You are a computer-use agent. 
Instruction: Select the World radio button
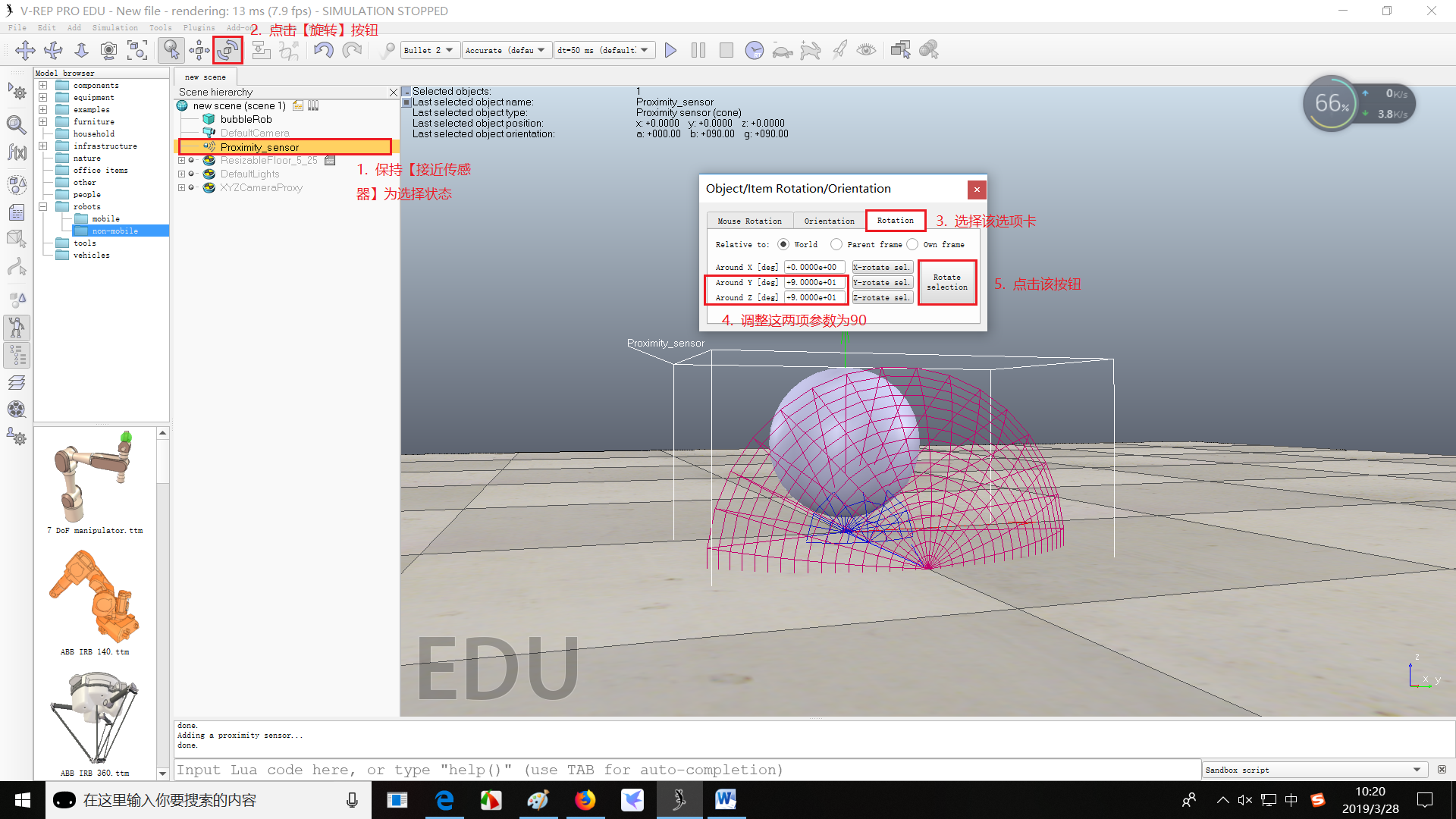[783, 244]
